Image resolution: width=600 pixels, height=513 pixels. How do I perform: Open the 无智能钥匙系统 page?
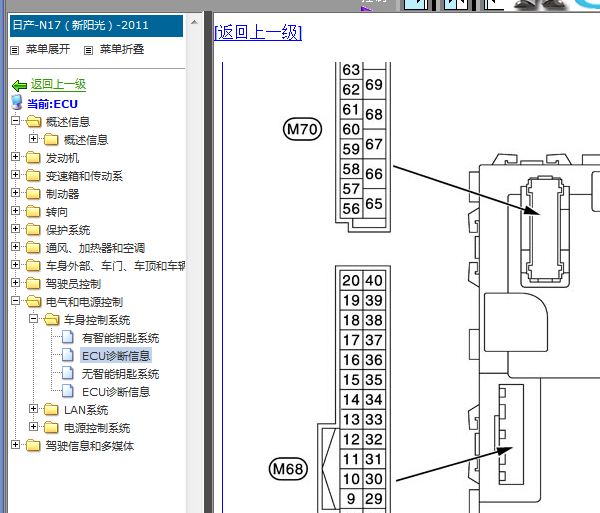coord(120,374)
